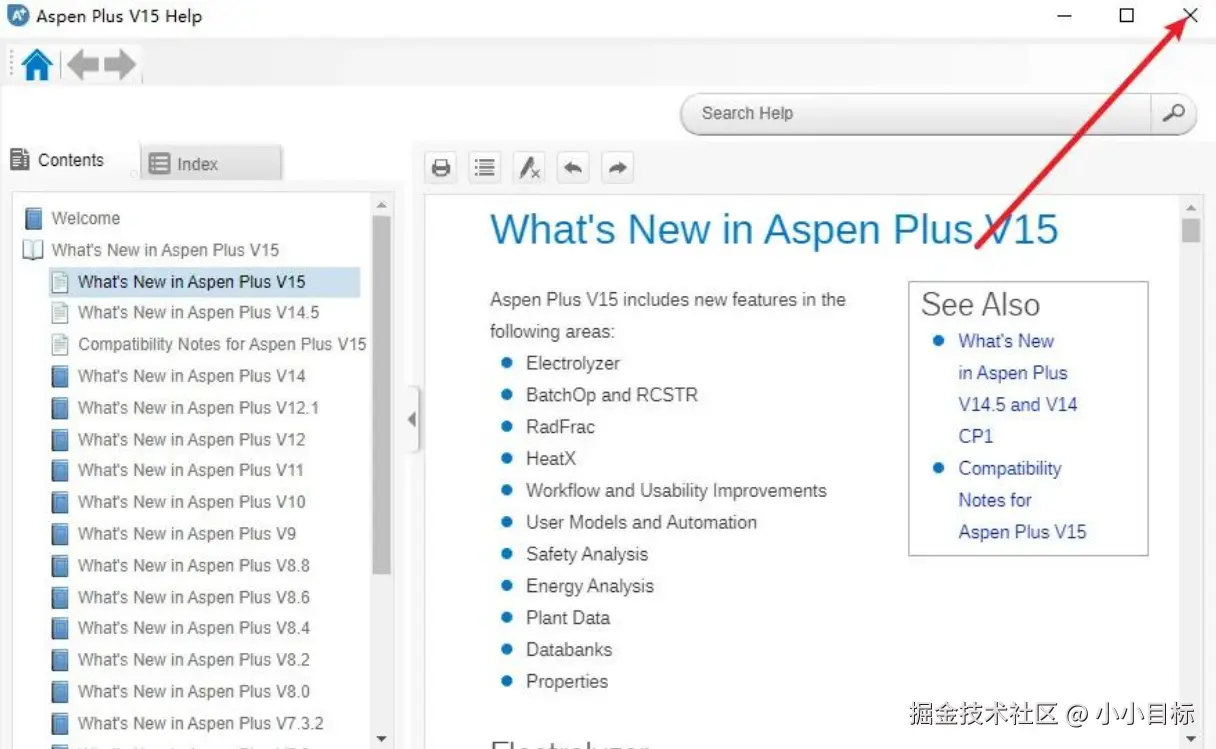Click contents tree scrollbar down arrow
This screenshot has height=749, width=1216.
coord(381,739)
